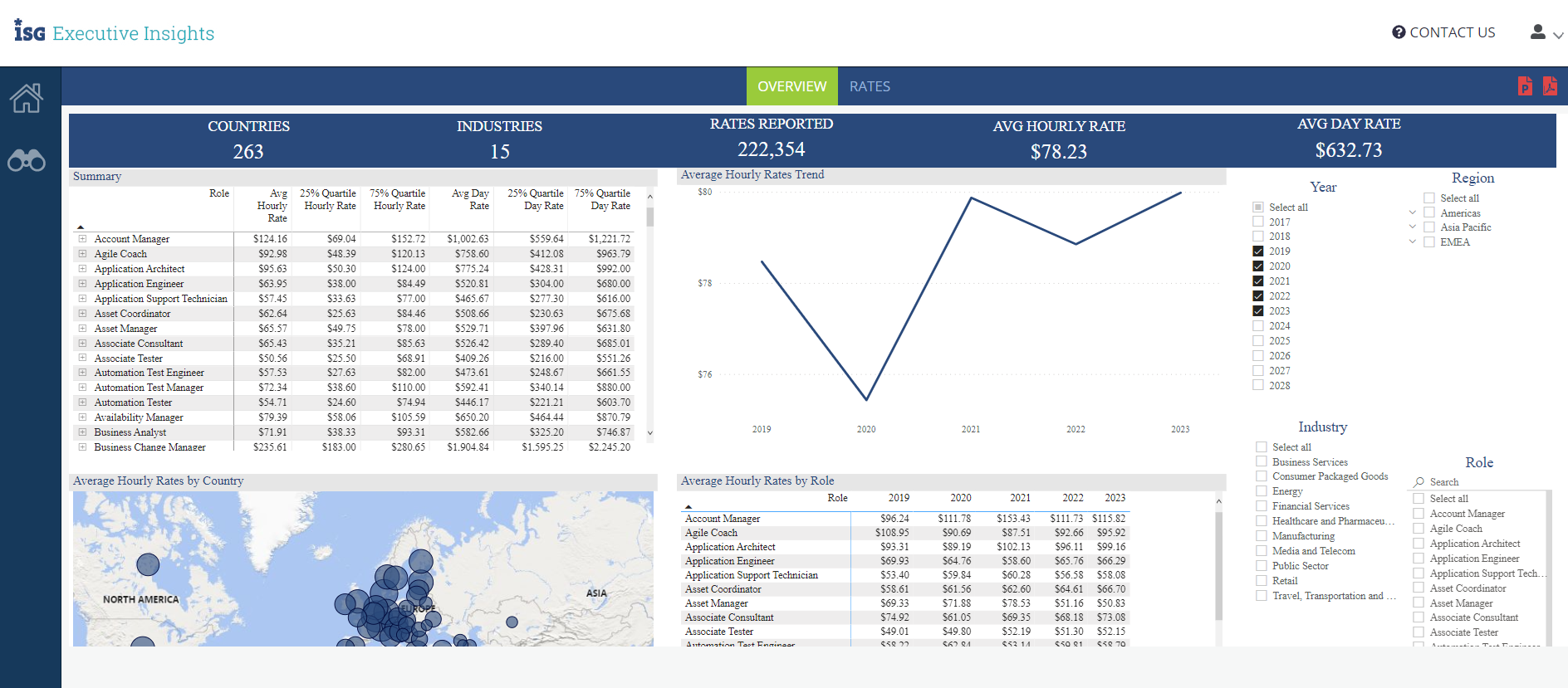Viewport: 1568px width, 688px height.
Task: Check the year 2024 checkbox
Action: [1258, 326]
